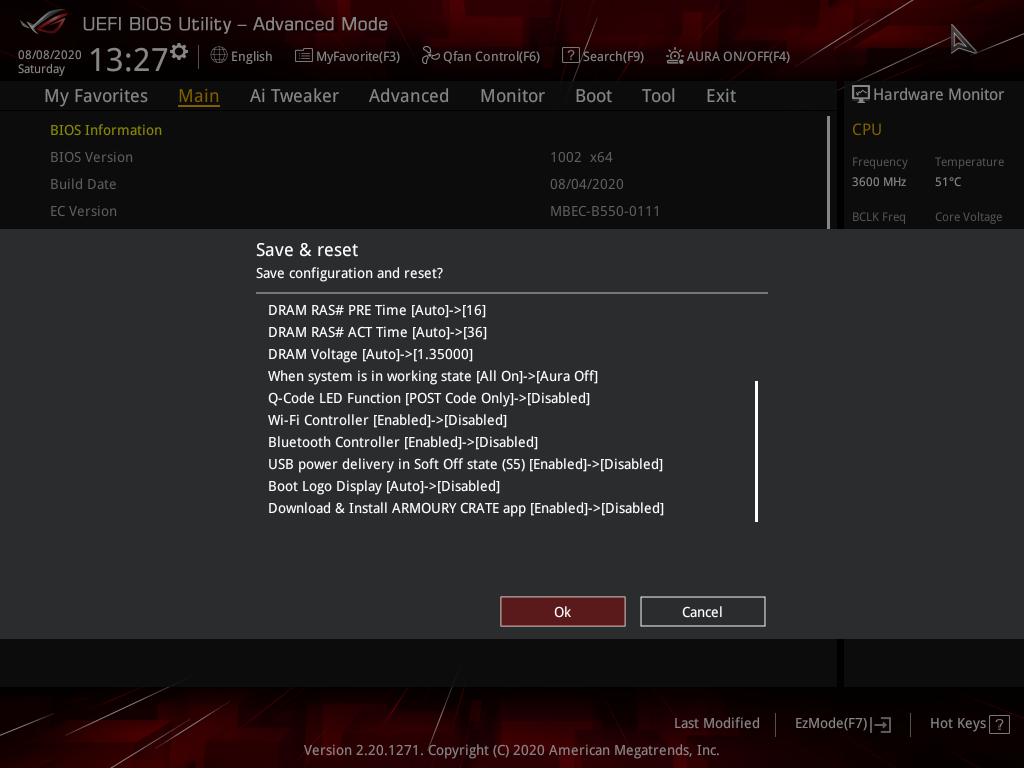Click the main panel scrollbar
This screenshot has height=768, width=1024.
(x=828, y=172)
